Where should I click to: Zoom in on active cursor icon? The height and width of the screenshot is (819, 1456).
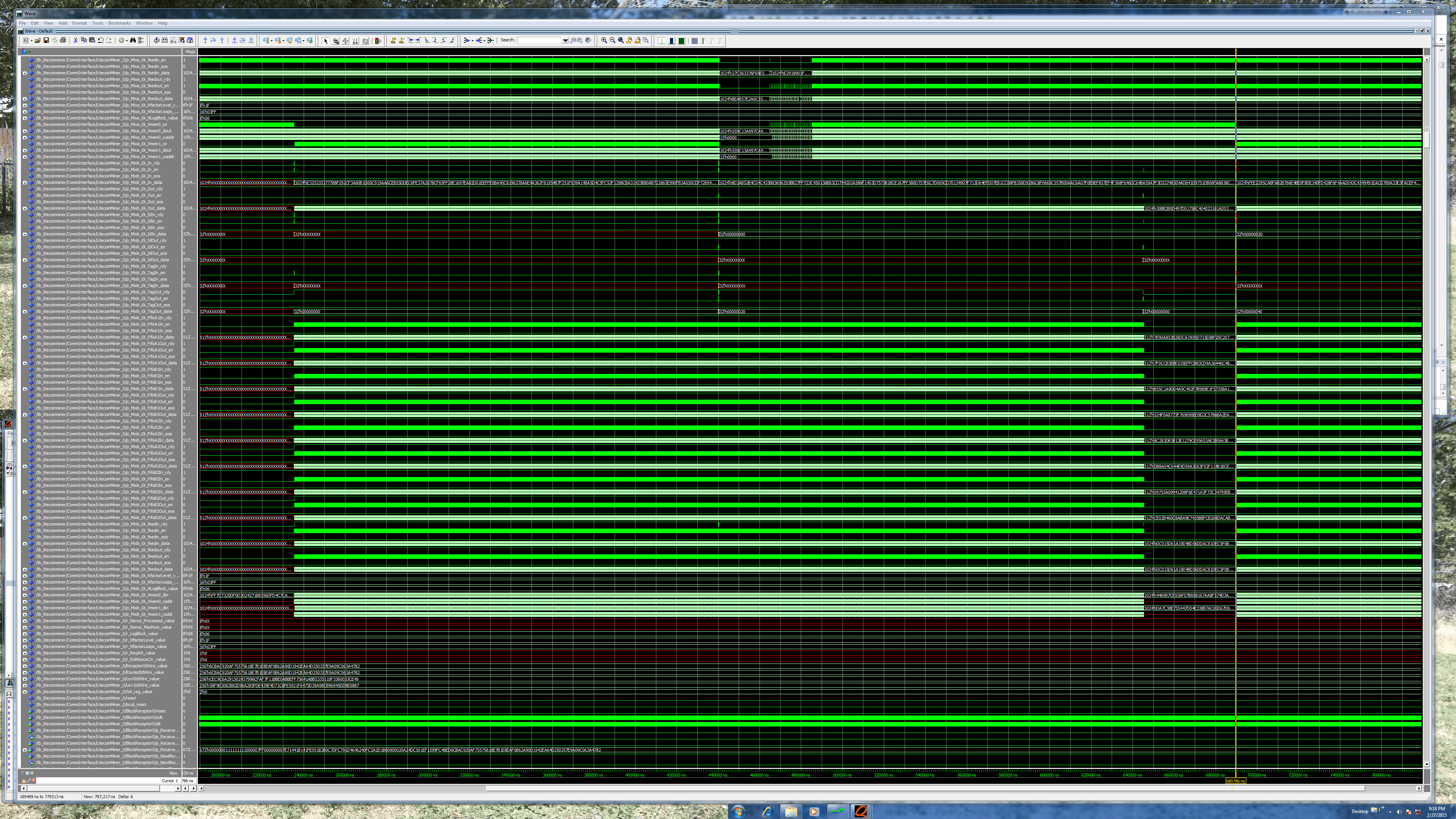click(x=629, y=40)
